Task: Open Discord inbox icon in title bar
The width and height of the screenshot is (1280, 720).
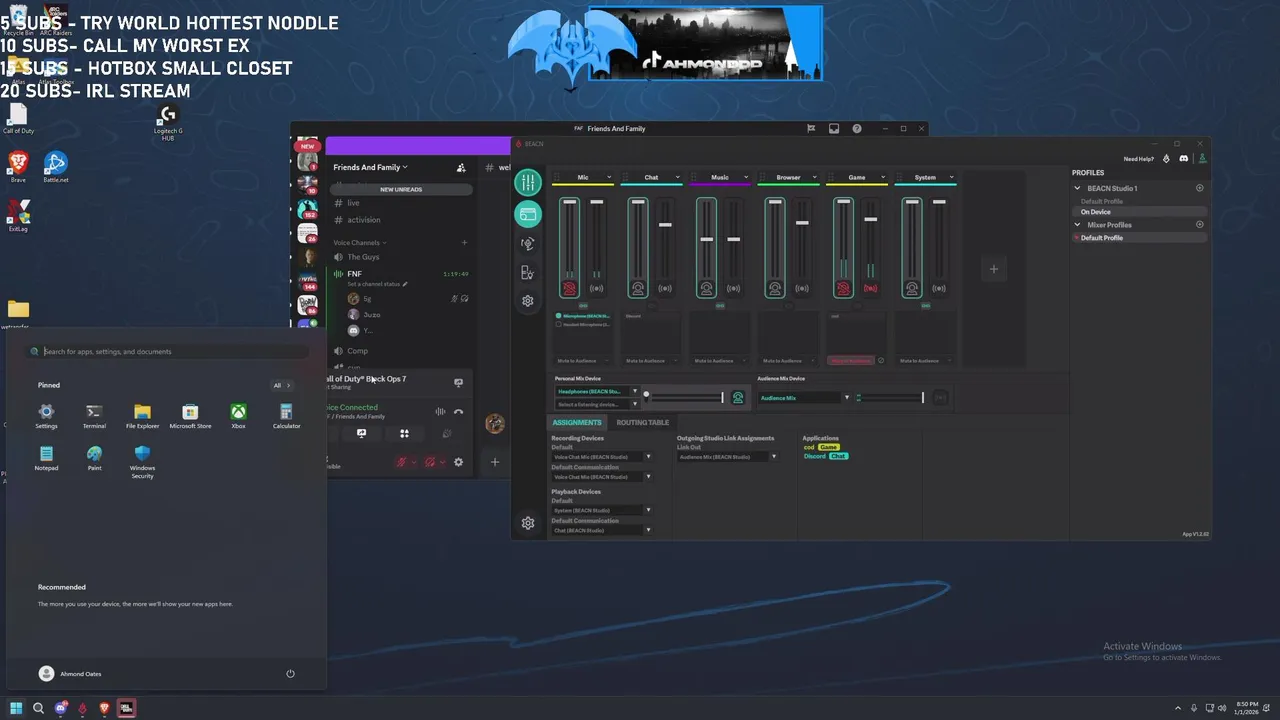Action: (x=834, y=128)
